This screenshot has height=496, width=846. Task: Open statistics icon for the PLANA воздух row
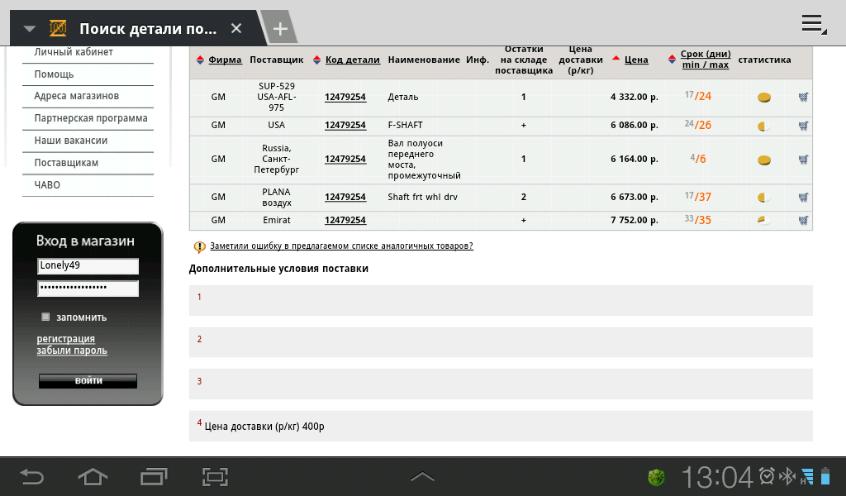(764, 198)
